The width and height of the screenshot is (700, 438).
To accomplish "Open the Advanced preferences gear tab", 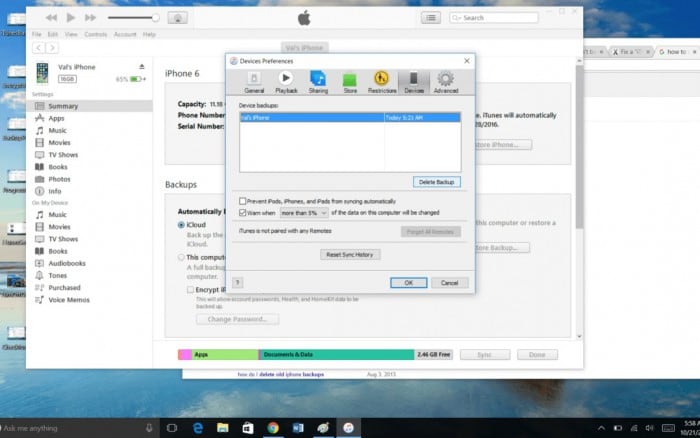I will (446, 82).
